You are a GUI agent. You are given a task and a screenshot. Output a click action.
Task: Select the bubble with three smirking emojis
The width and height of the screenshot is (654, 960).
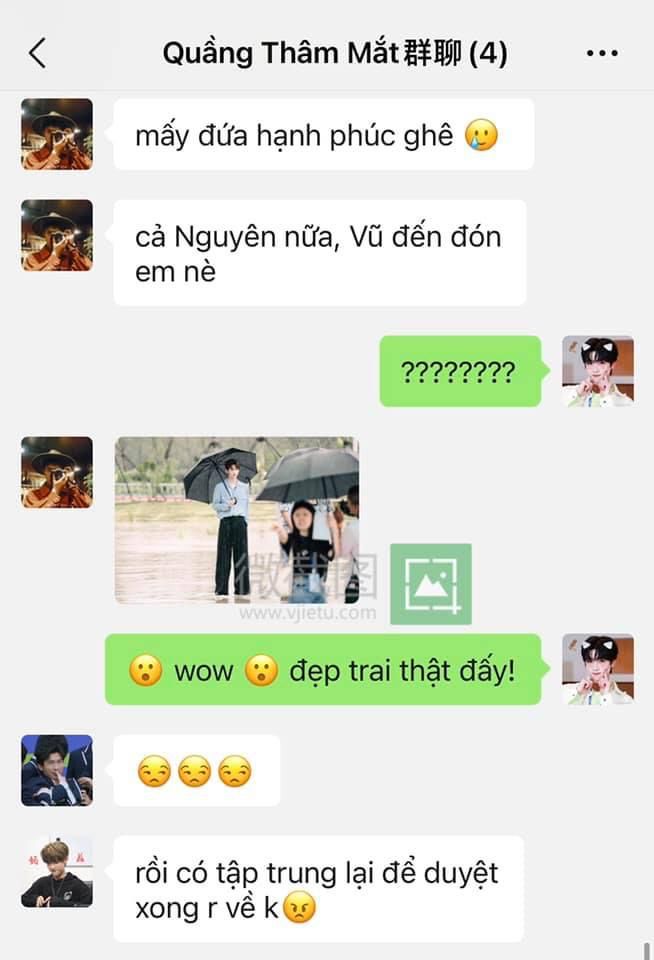pos(197,770)
